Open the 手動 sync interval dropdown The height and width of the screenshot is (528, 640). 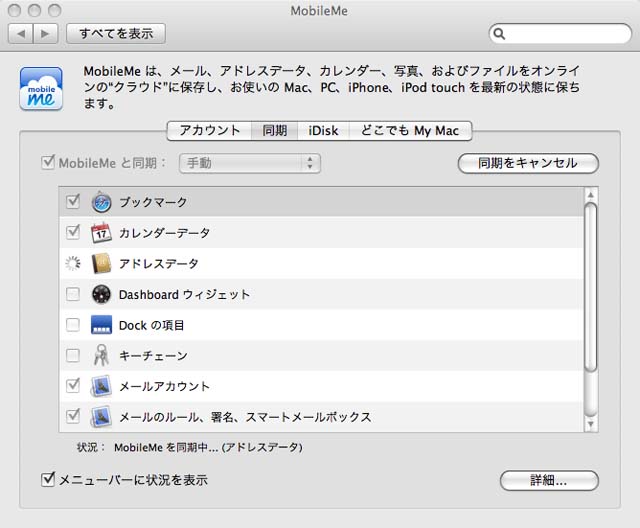point(249,163)
